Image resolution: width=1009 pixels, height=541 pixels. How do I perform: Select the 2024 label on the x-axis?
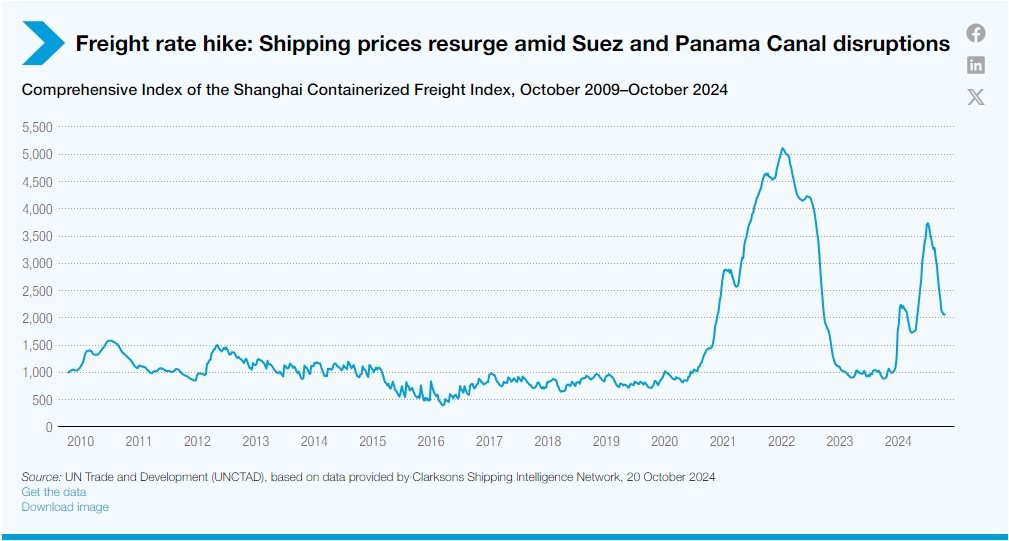(898, 441)
